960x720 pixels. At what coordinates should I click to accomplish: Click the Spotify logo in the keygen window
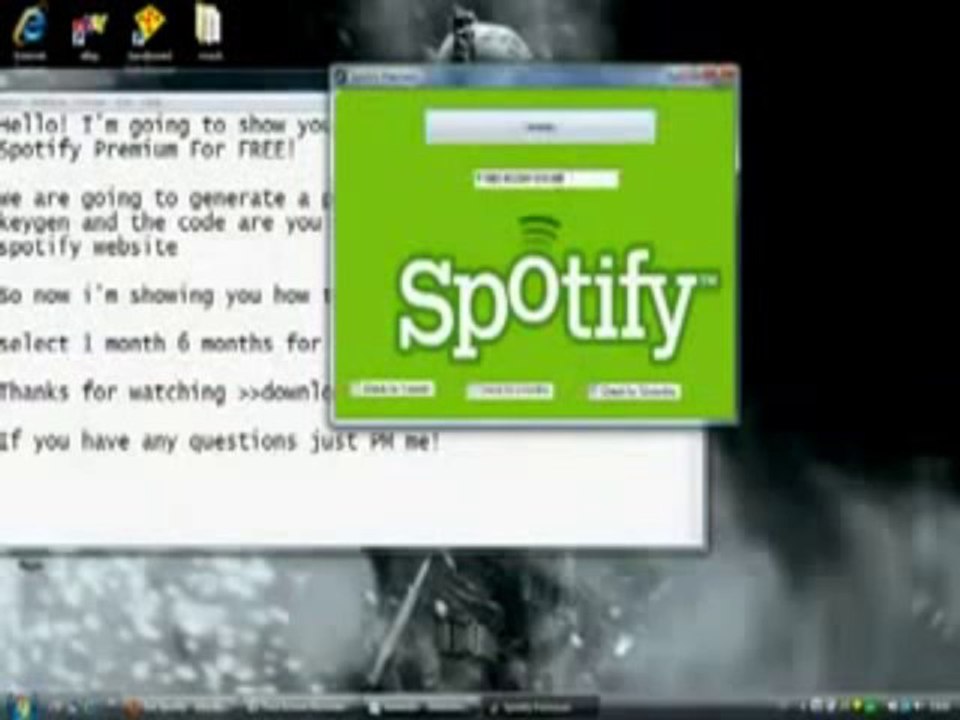click(556, 290)
